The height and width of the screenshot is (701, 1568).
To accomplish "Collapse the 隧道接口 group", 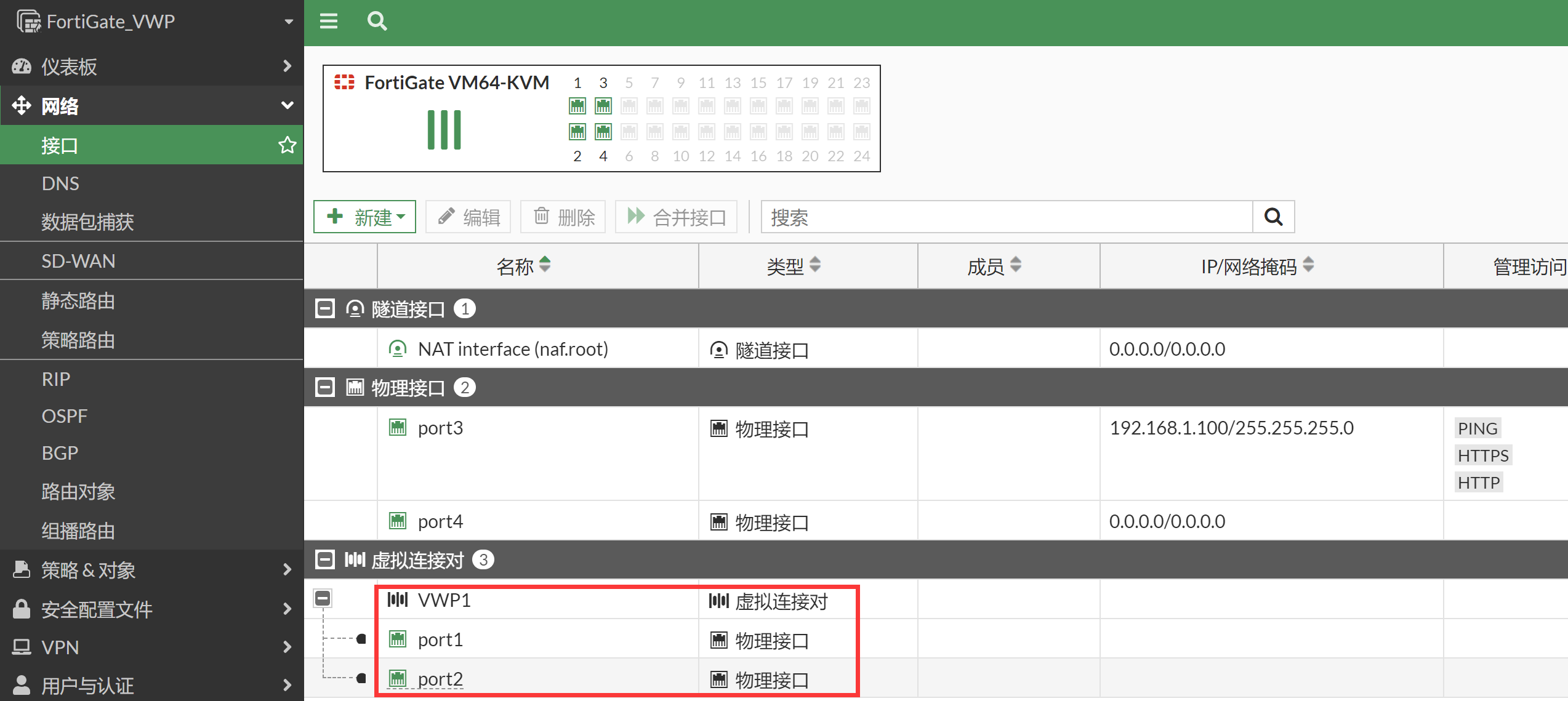I will [x=325, y=308].
